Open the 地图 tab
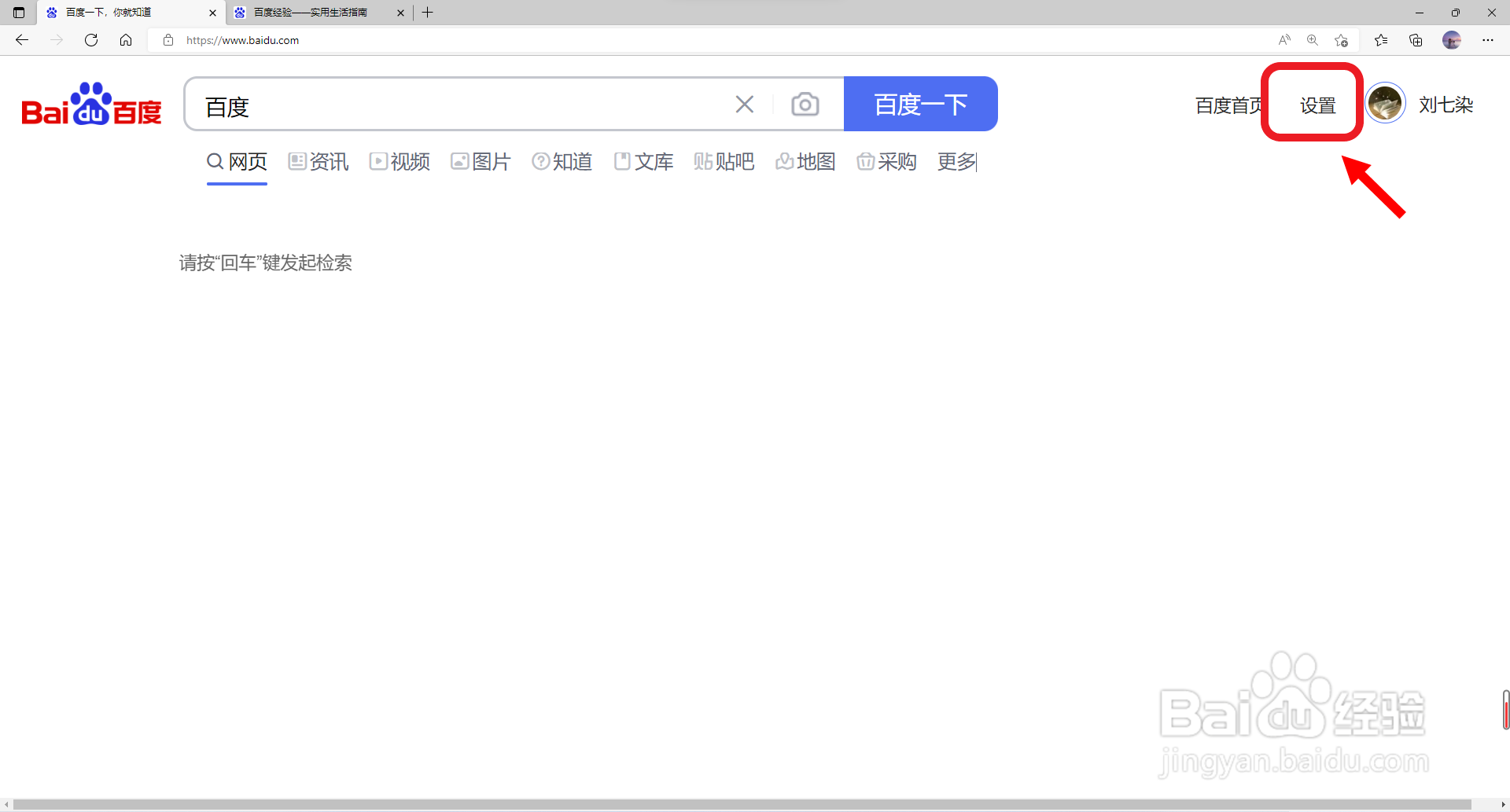Image resolution: width=1510 pixels, height=812 pixels. (x=805, y=162)
